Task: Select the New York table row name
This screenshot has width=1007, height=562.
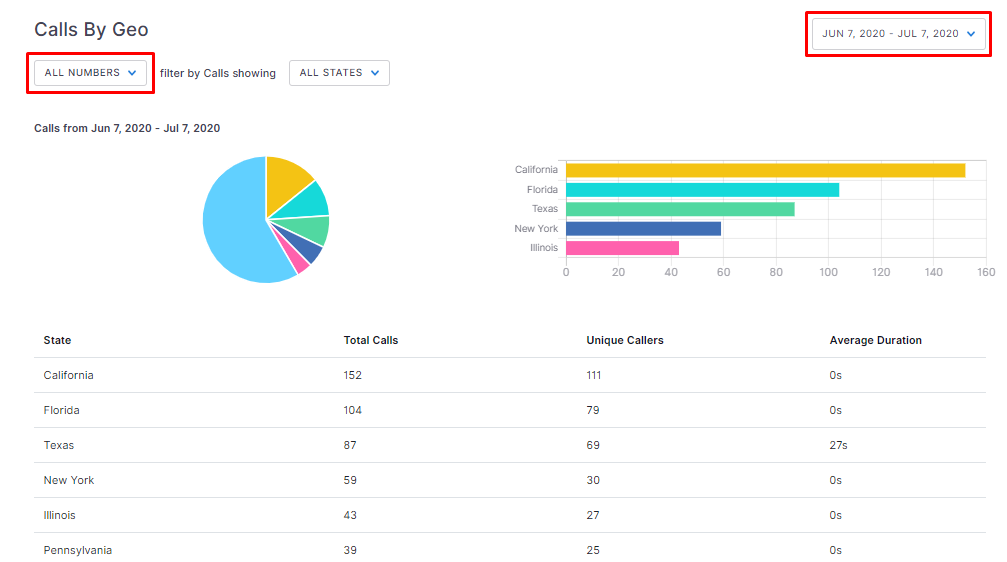Action: point(69,480)
